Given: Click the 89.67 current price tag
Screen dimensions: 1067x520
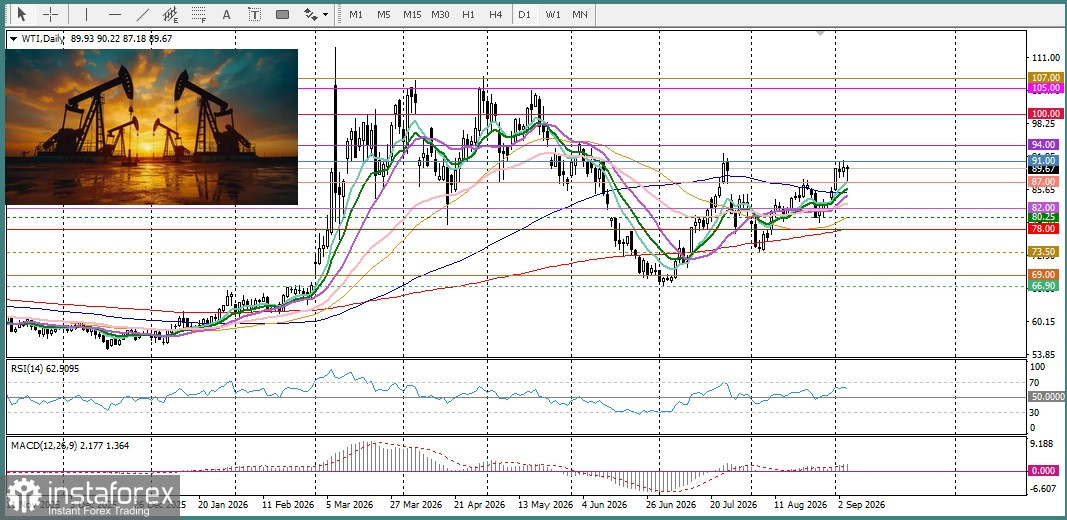Looking at the screenshot, I should [x=1045, y=169].
